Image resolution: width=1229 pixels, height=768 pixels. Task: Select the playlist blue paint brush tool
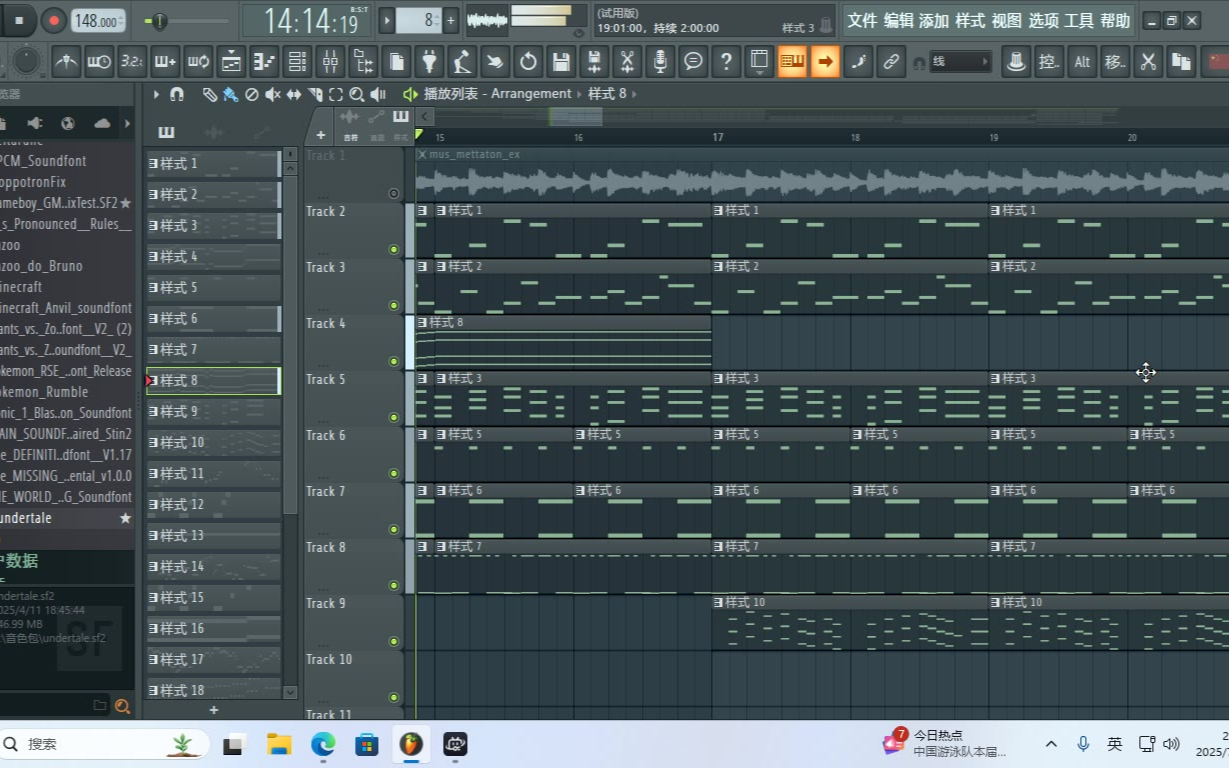[x=230, y=94]
